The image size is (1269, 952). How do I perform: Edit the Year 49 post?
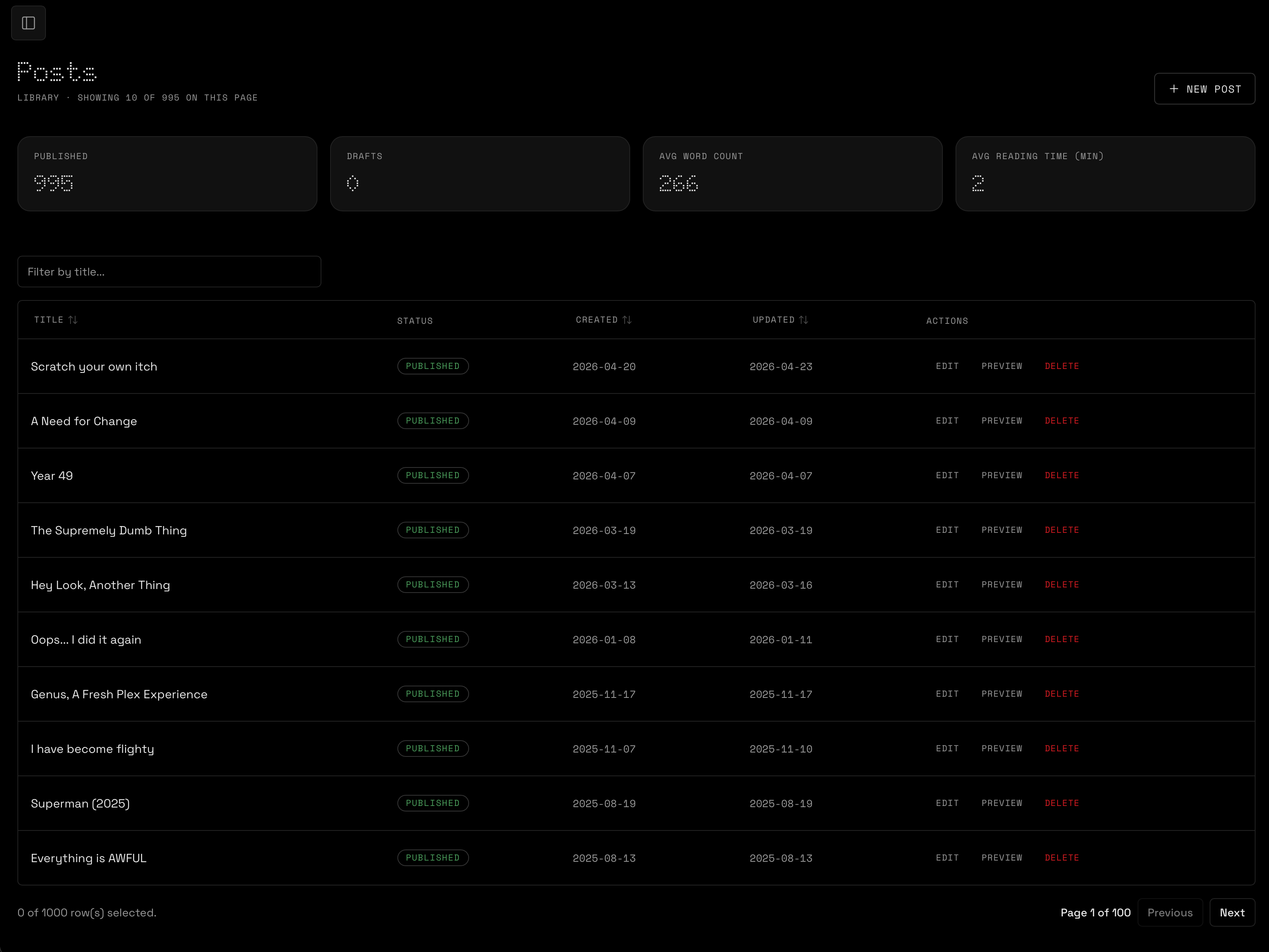click(x=947, y=475)
